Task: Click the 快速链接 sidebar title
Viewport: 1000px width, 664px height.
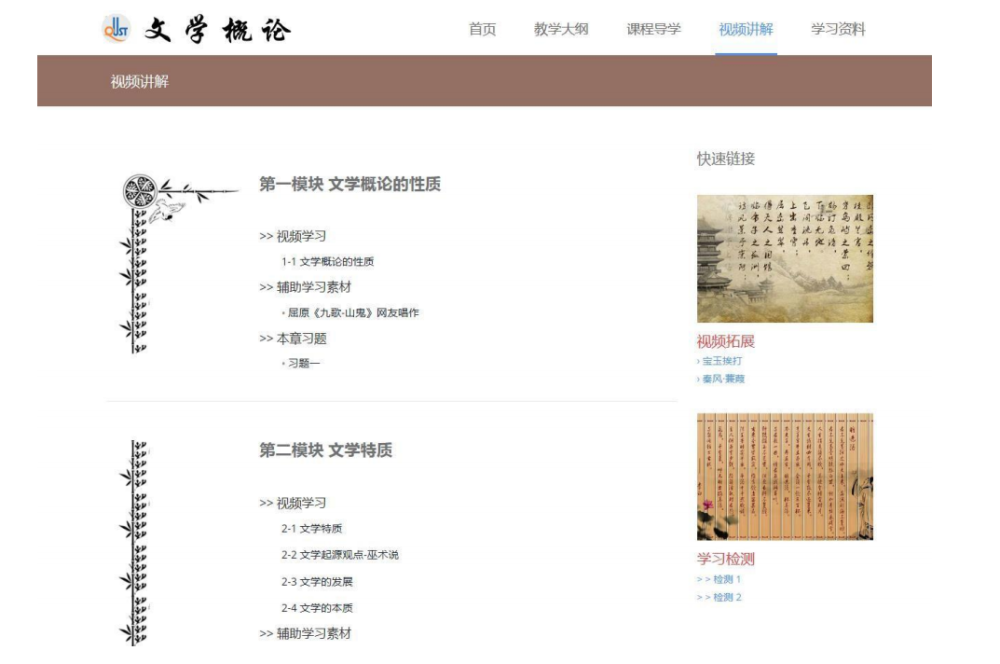Action: pos(726,159)
